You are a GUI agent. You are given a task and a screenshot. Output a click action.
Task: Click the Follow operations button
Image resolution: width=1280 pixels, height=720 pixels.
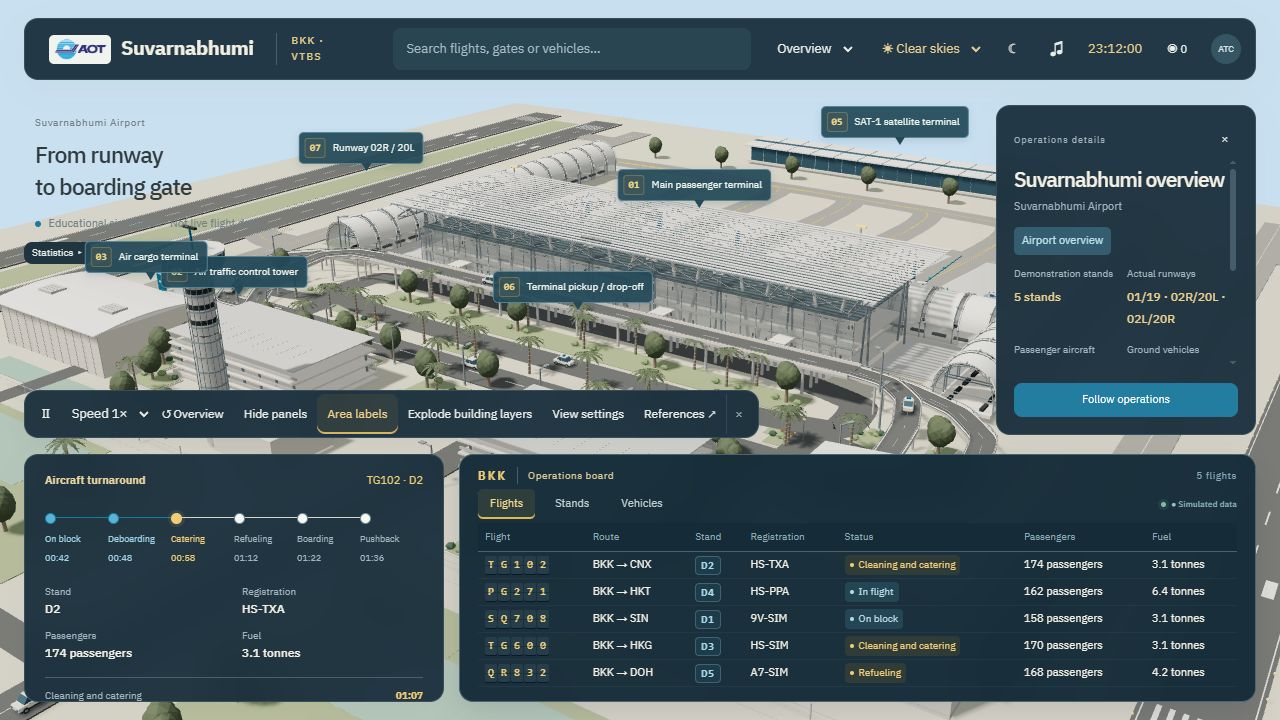(1126, 400)
